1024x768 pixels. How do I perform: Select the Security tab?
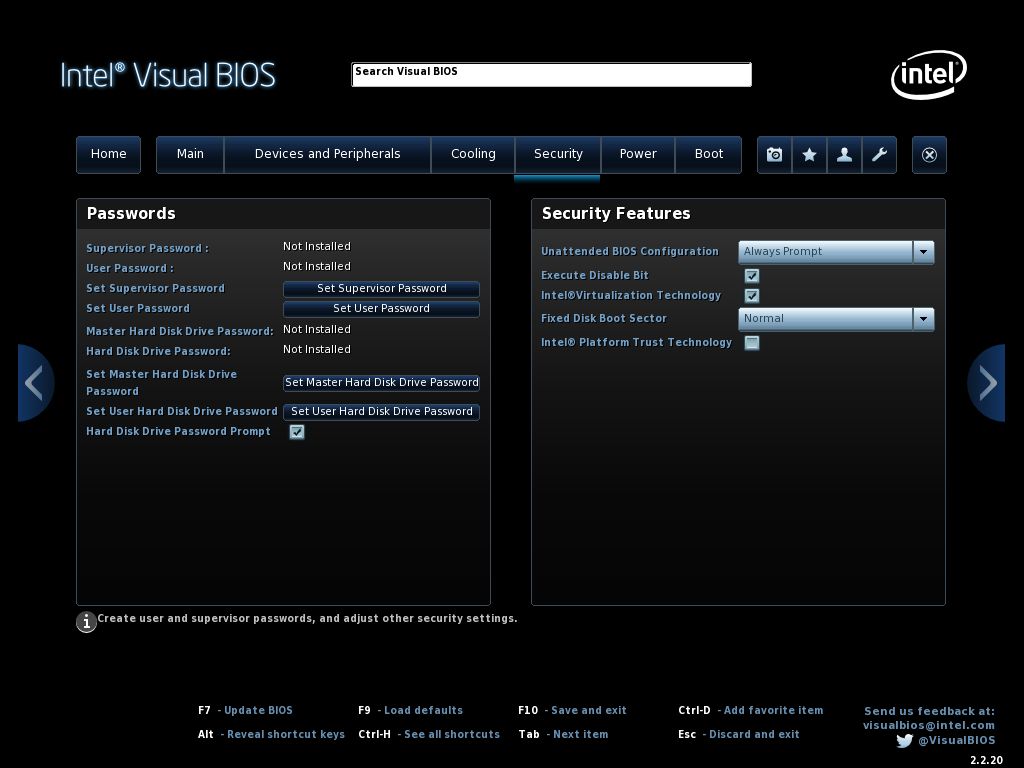pyautogui.click(x=558, y=155)
